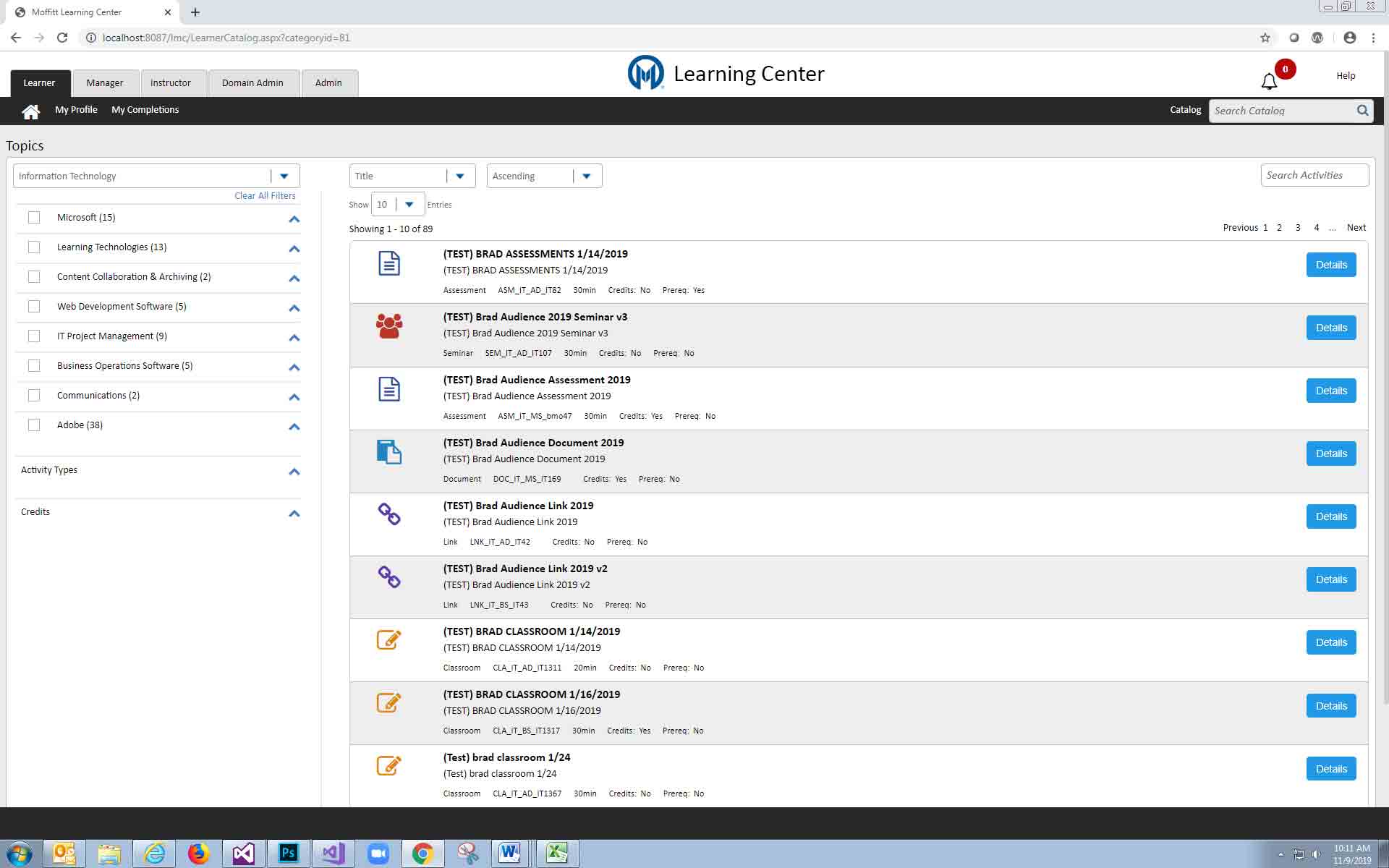Click the Brad Audience Seminar group icon
The width and height of the screenshot is (1389, 868).
pos(389,326)
